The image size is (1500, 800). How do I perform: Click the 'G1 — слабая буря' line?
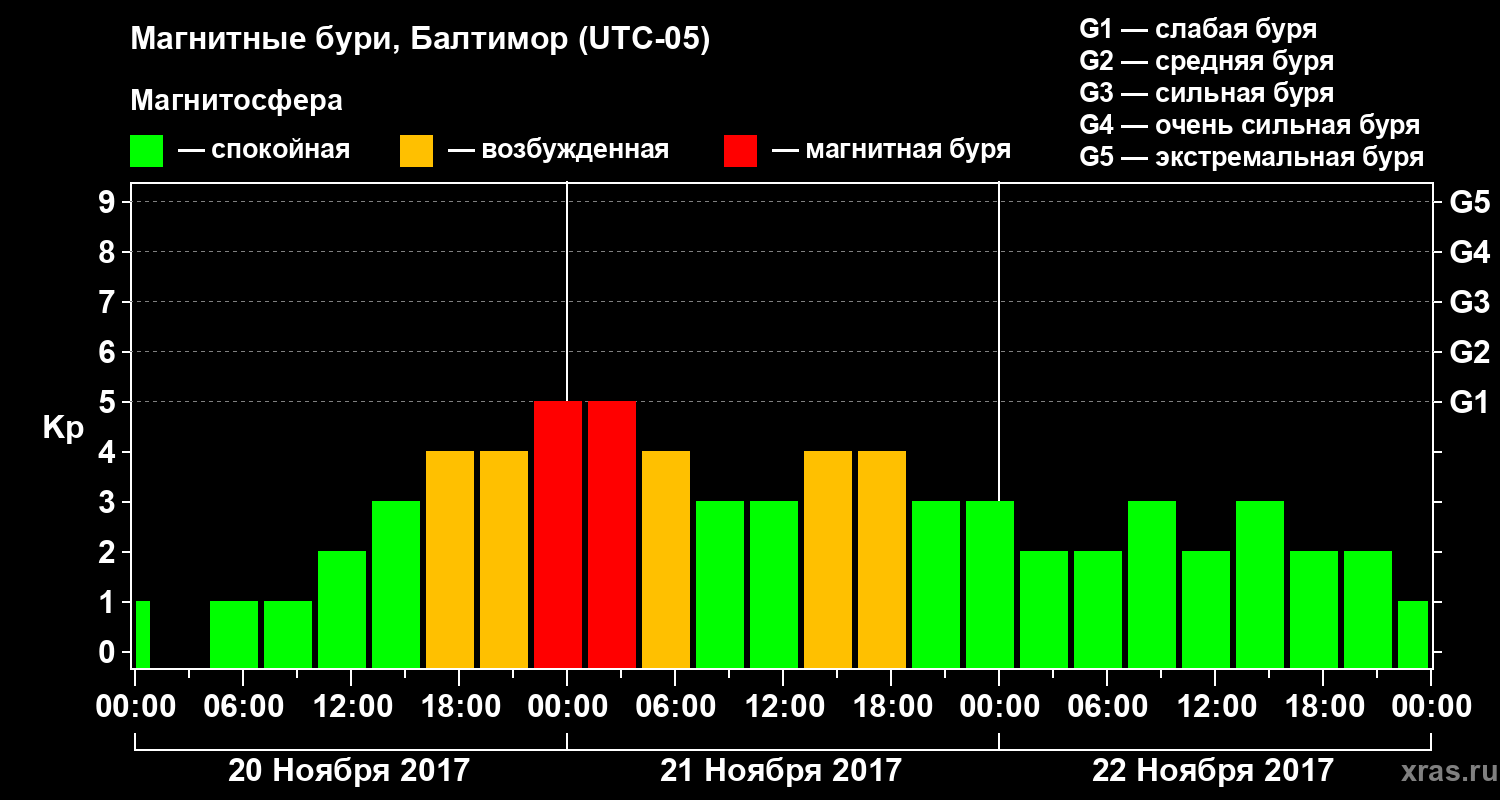[1198, 29]
